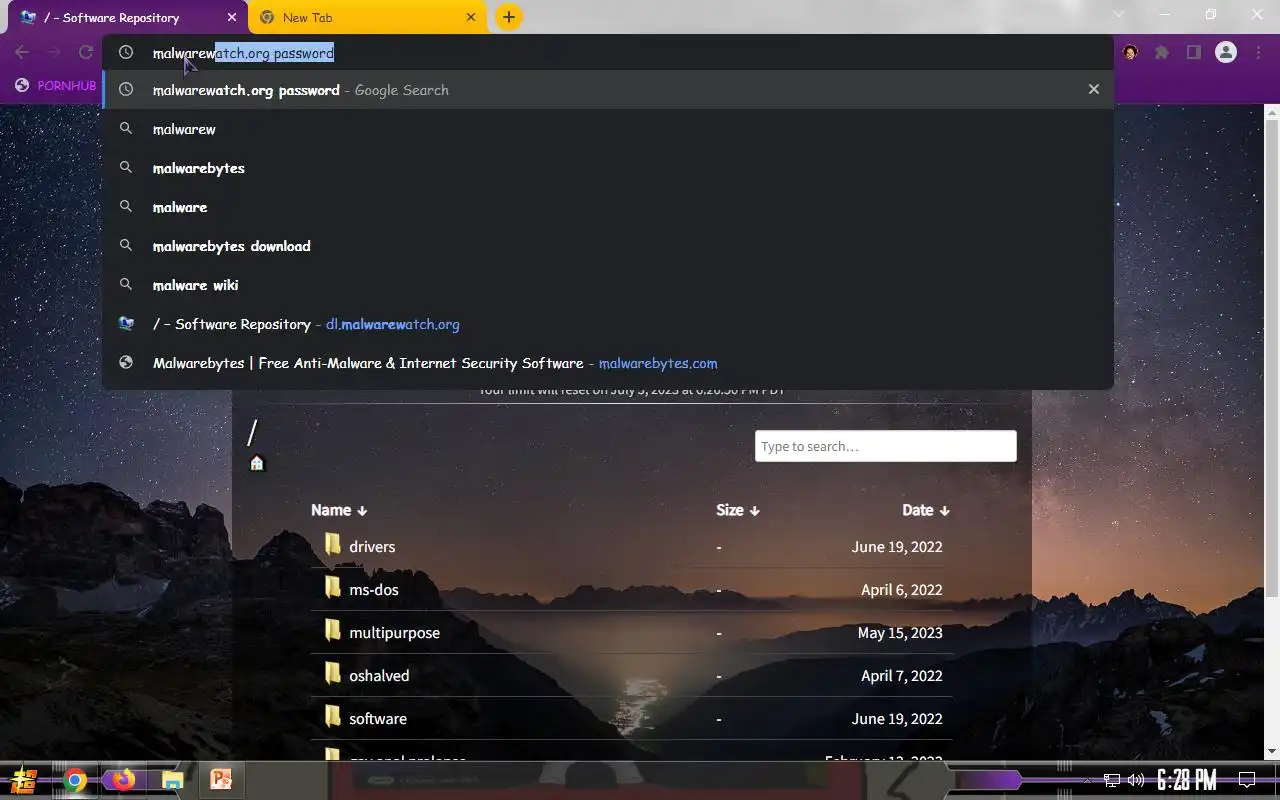Screen dimensions: 1280x800
Task: Sort the listing by Size column
Action: (x=738, y=510)
